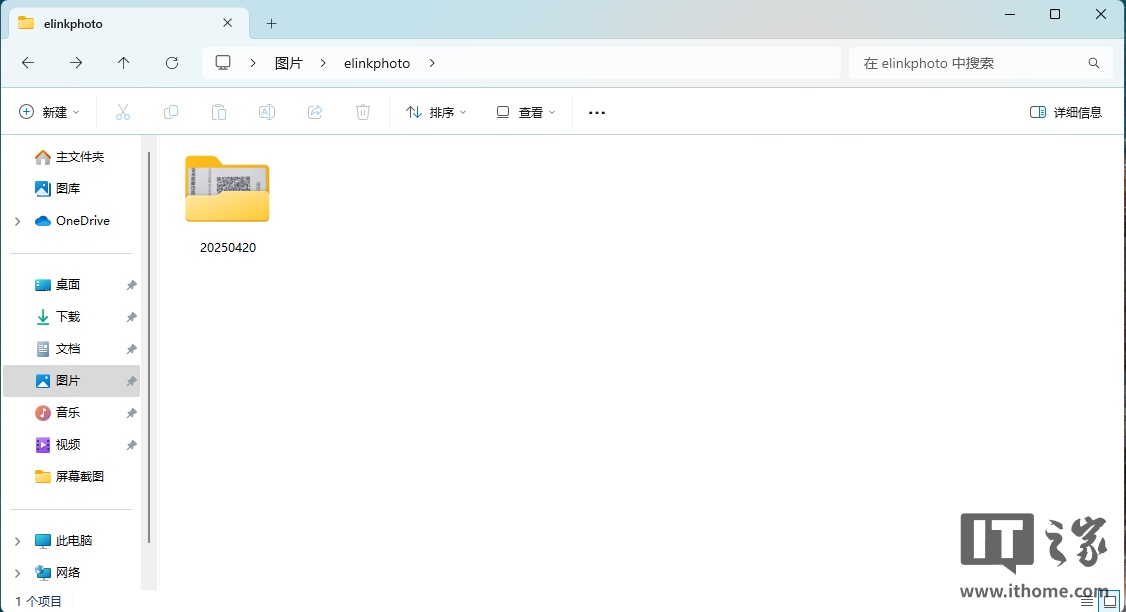Click the 新建 new item button
The image size is (1126, 612).
click(x=49, y=112)
